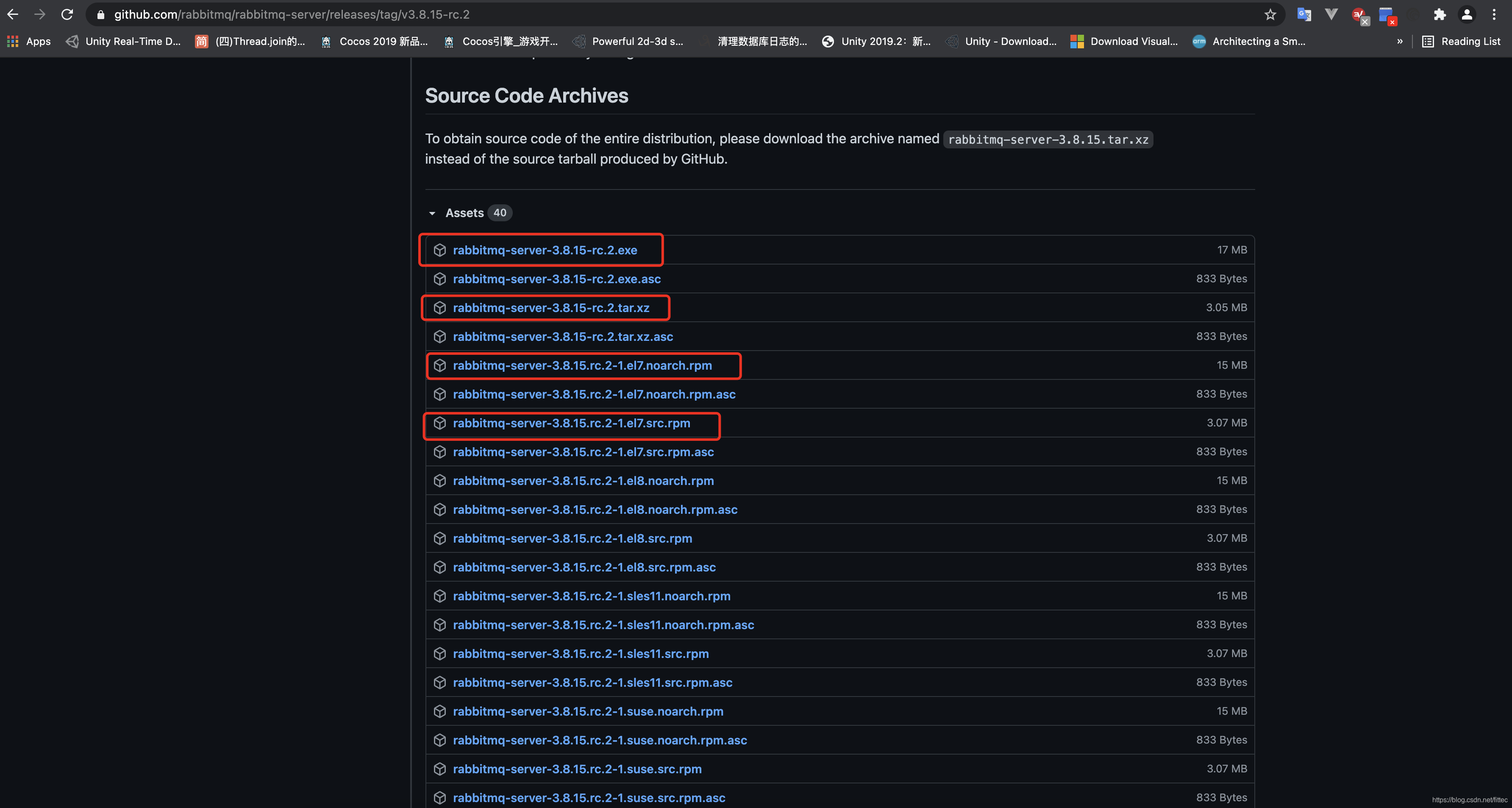Reload the current page

click(x=67, y=14)
